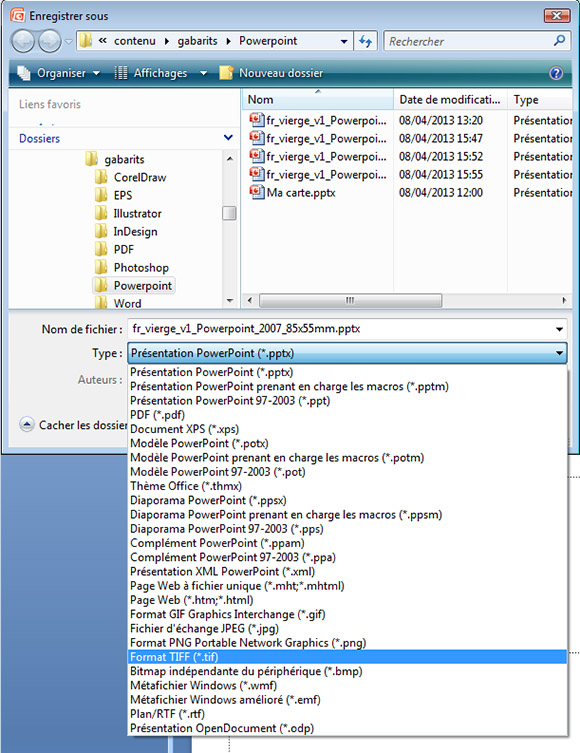Select the EPS folder

114,195
